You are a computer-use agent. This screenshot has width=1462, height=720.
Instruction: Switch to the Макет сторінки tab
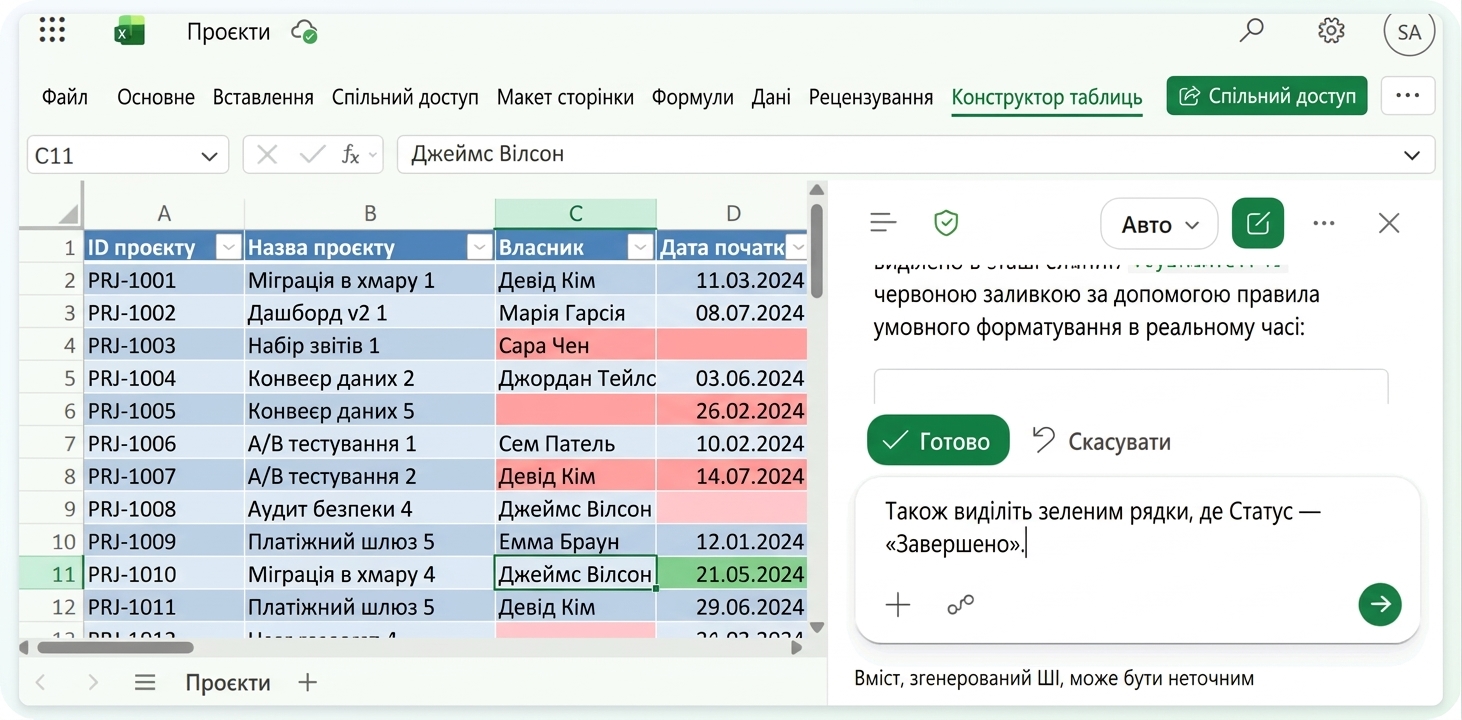point(565,97)
